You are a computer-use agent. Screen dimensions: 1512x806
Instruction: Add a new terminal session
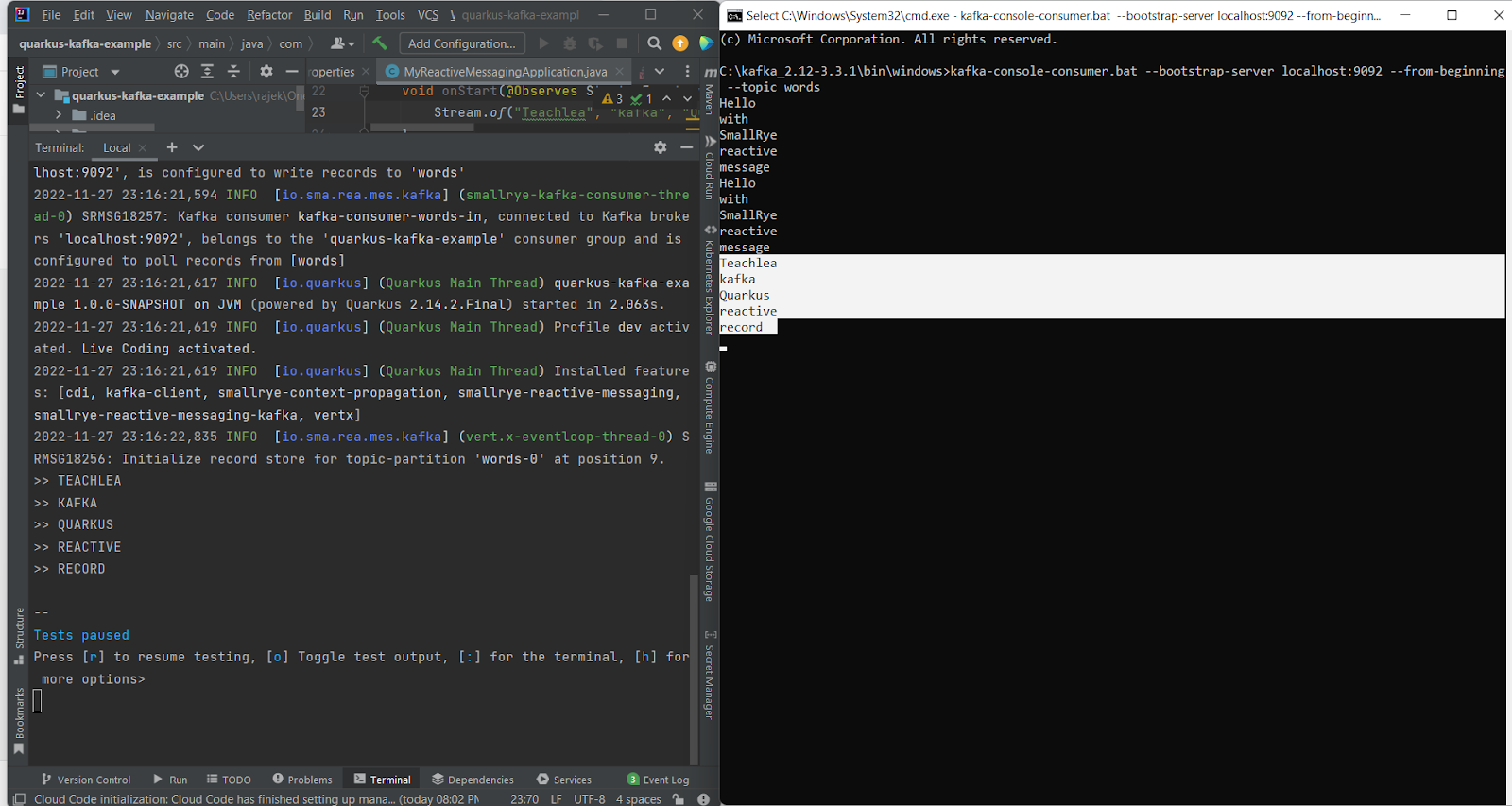[172, 147]
